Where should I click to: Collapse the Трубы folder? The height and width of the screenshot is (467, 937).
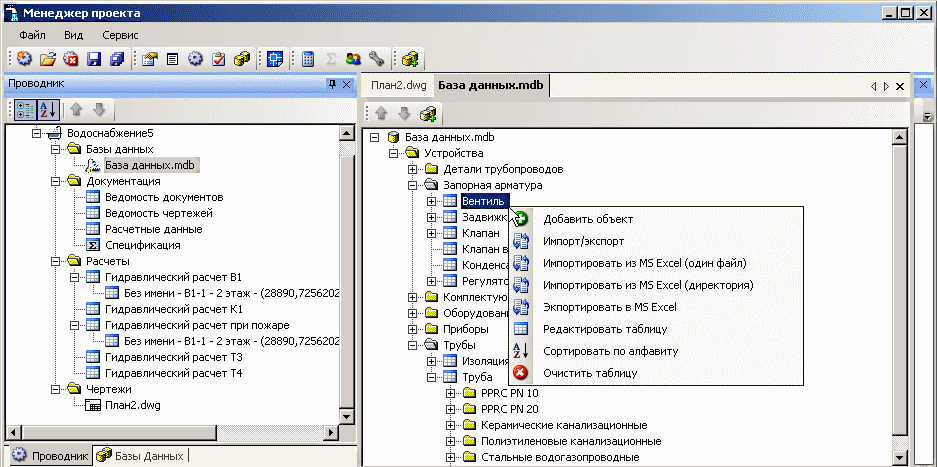[x=412, y=345]
